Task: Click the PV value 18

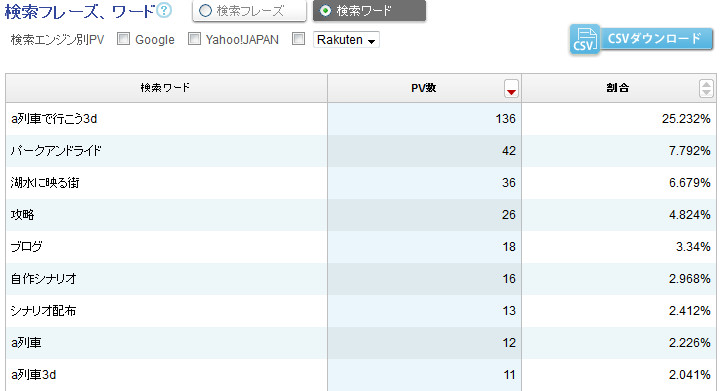Action: point(509,247)
